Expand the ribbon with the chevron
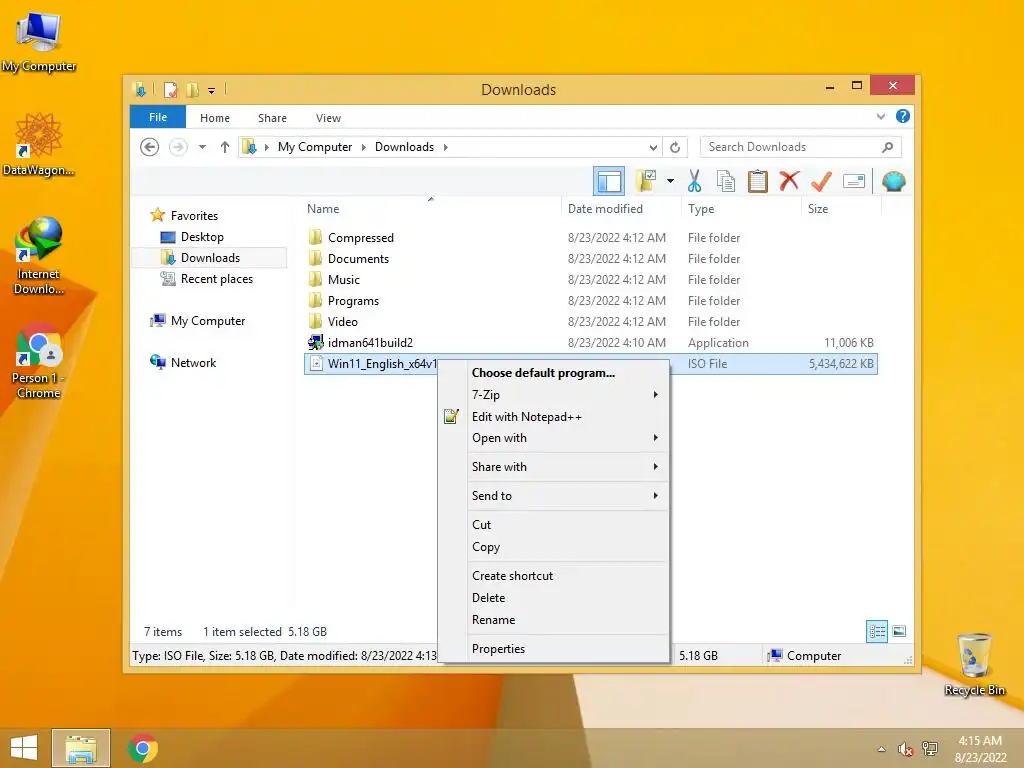The height and width of the screenshot is (768, 1024). (880, 117)
